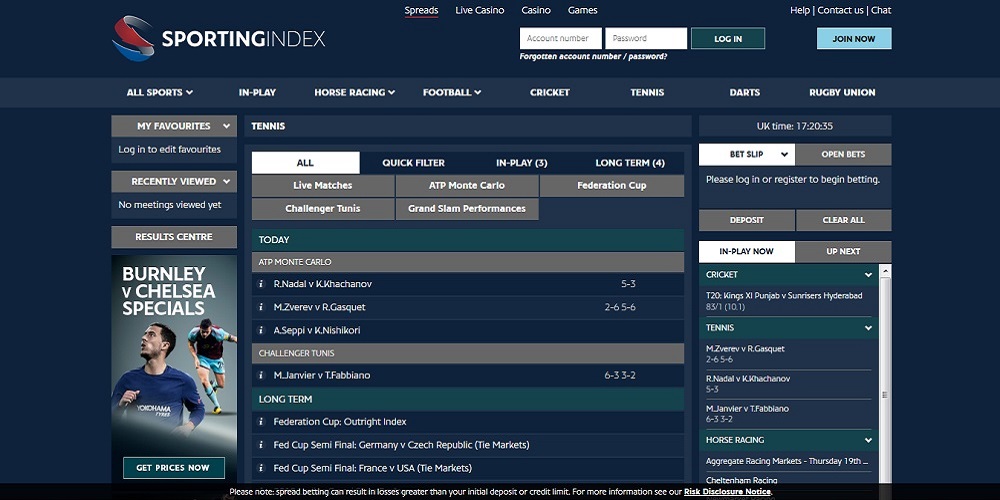
Task: Click the Sporting Index logo
Action: (219, 38)
